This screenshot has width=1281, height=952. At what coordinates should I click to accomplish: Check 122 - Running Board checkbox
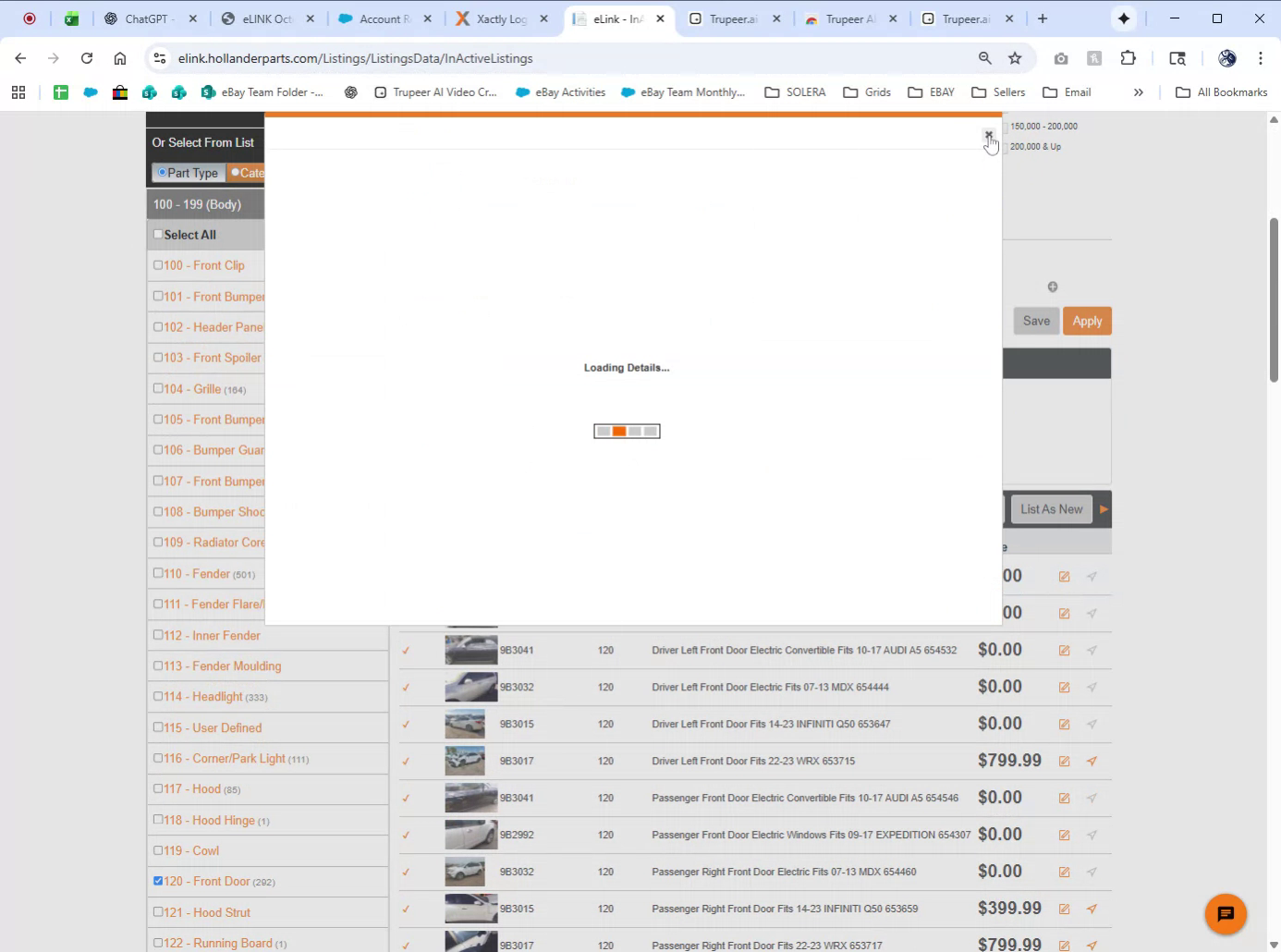click(x=158, y=943)
